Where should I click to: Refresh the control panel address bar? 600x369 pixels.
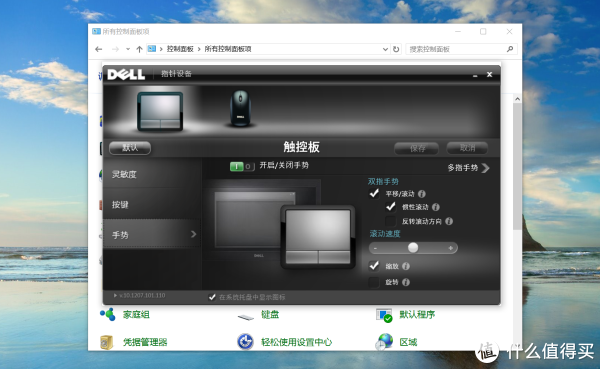point(396,49)
